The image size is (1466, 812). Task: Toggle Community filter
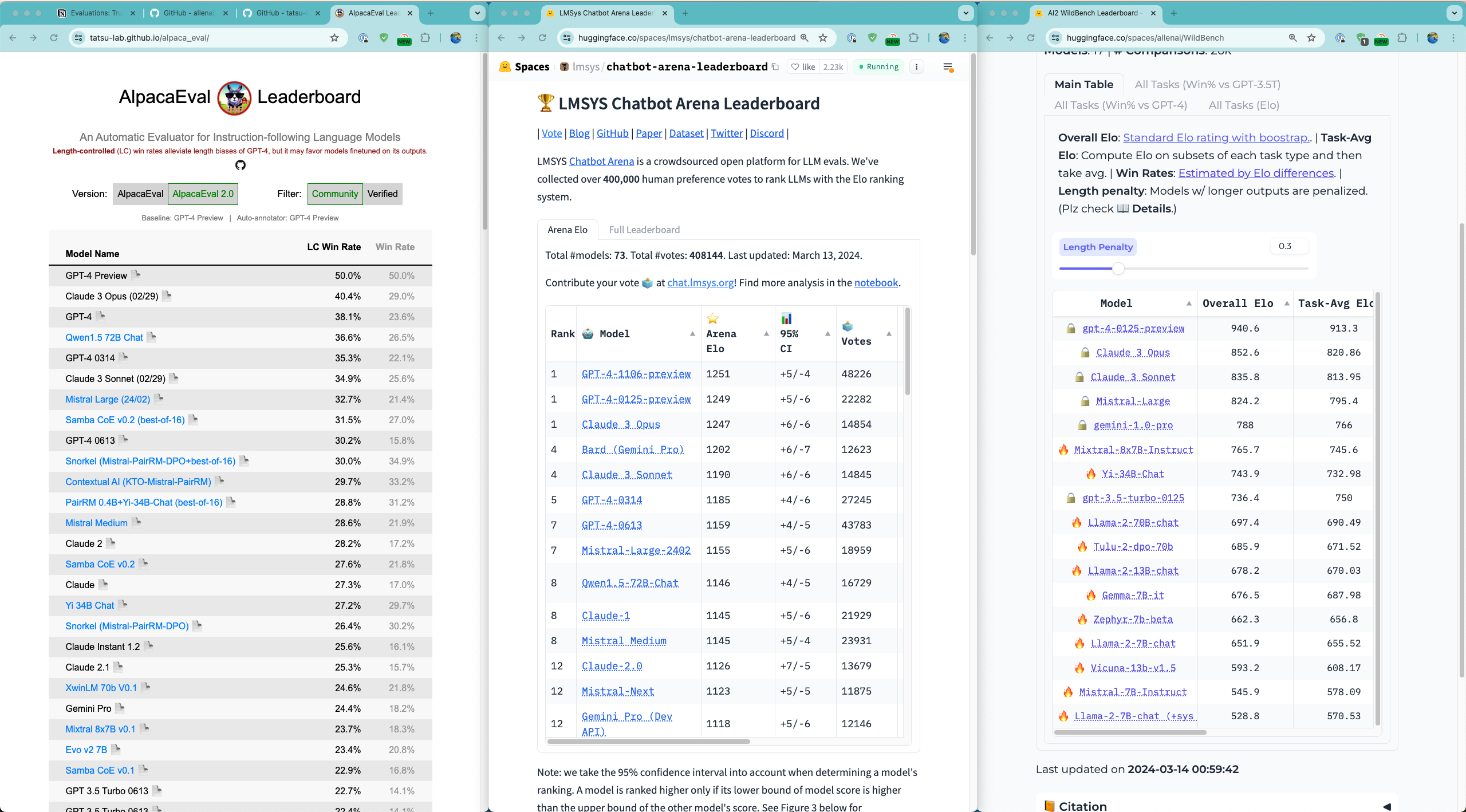click(x=335, y=194)
